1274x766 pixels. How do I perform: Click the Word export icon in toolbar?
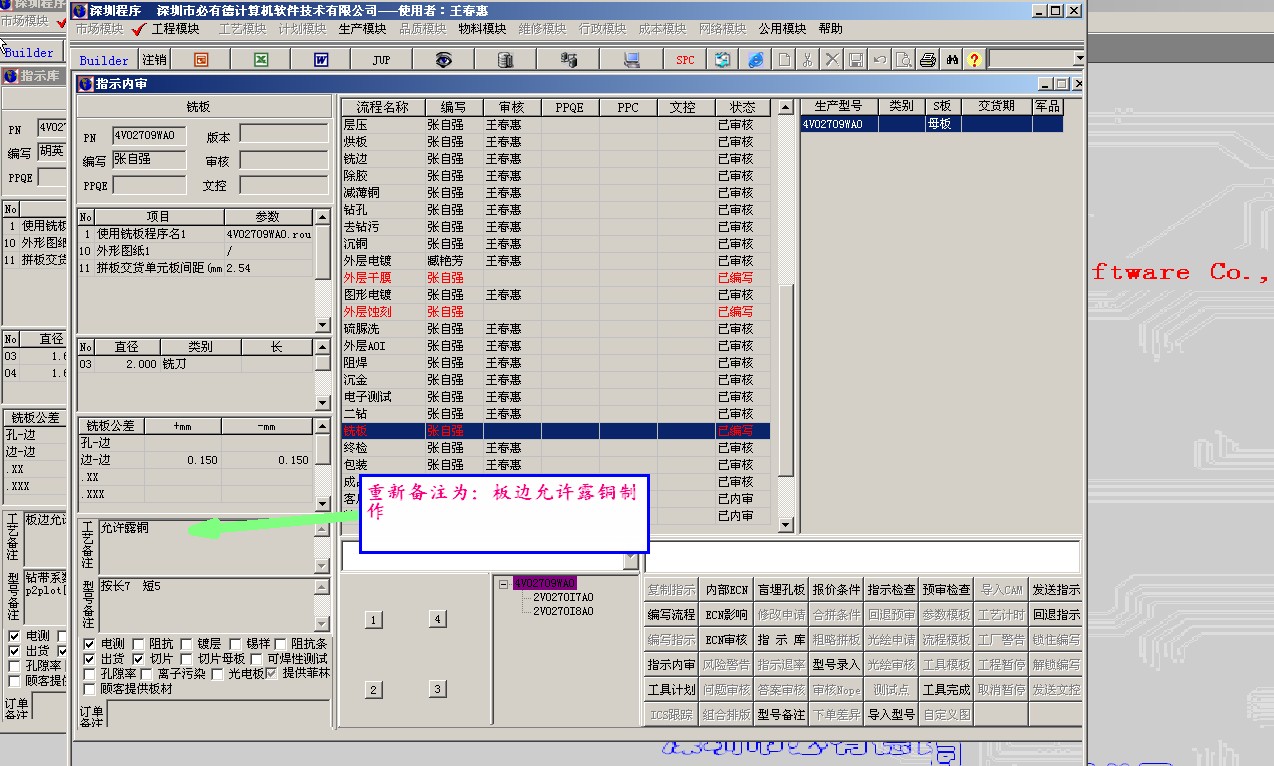tap(321, 60)
